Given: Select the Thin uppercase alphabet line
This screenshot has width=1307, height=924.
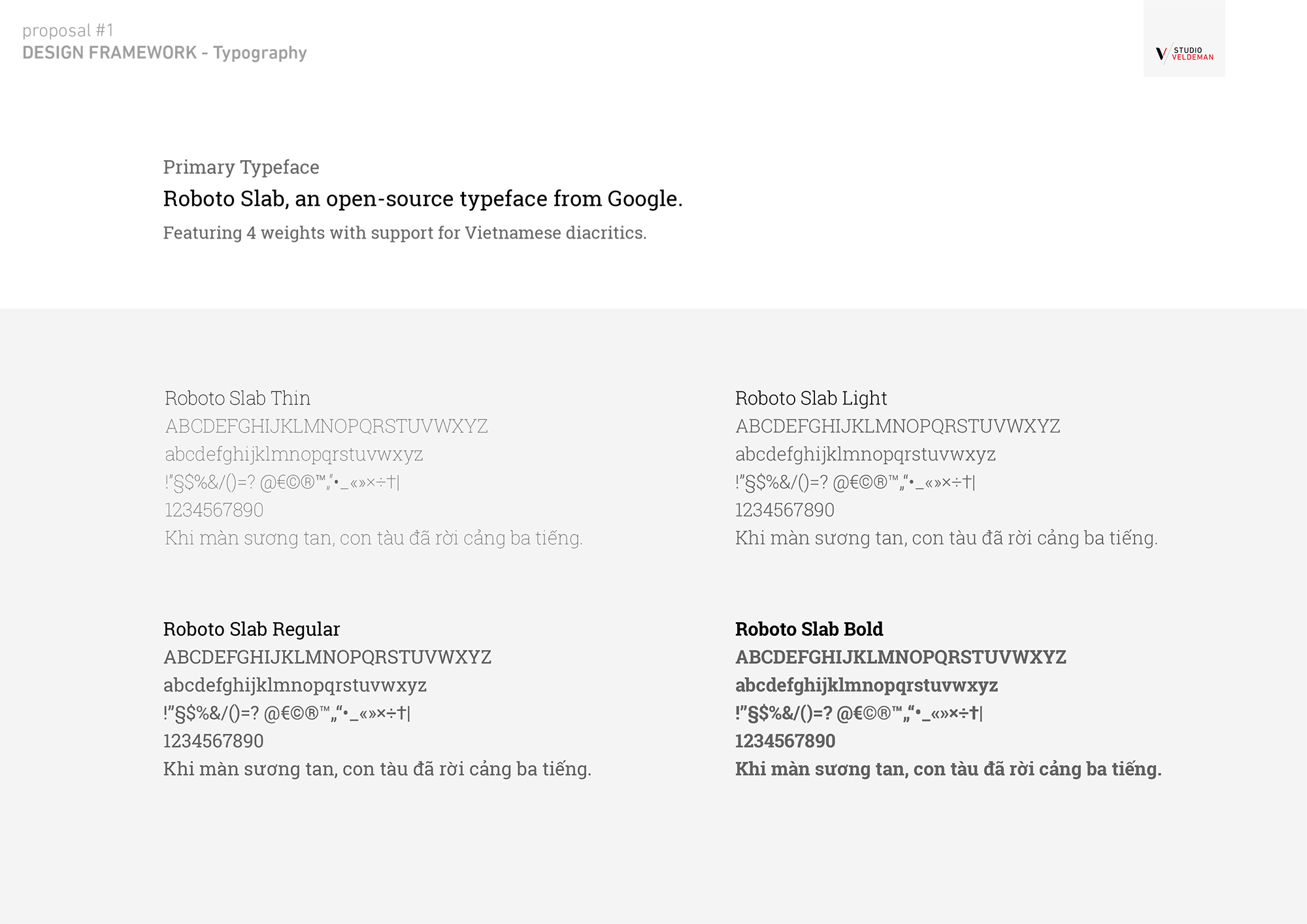Looking at the screenshot, I should (x=326, y=426).
